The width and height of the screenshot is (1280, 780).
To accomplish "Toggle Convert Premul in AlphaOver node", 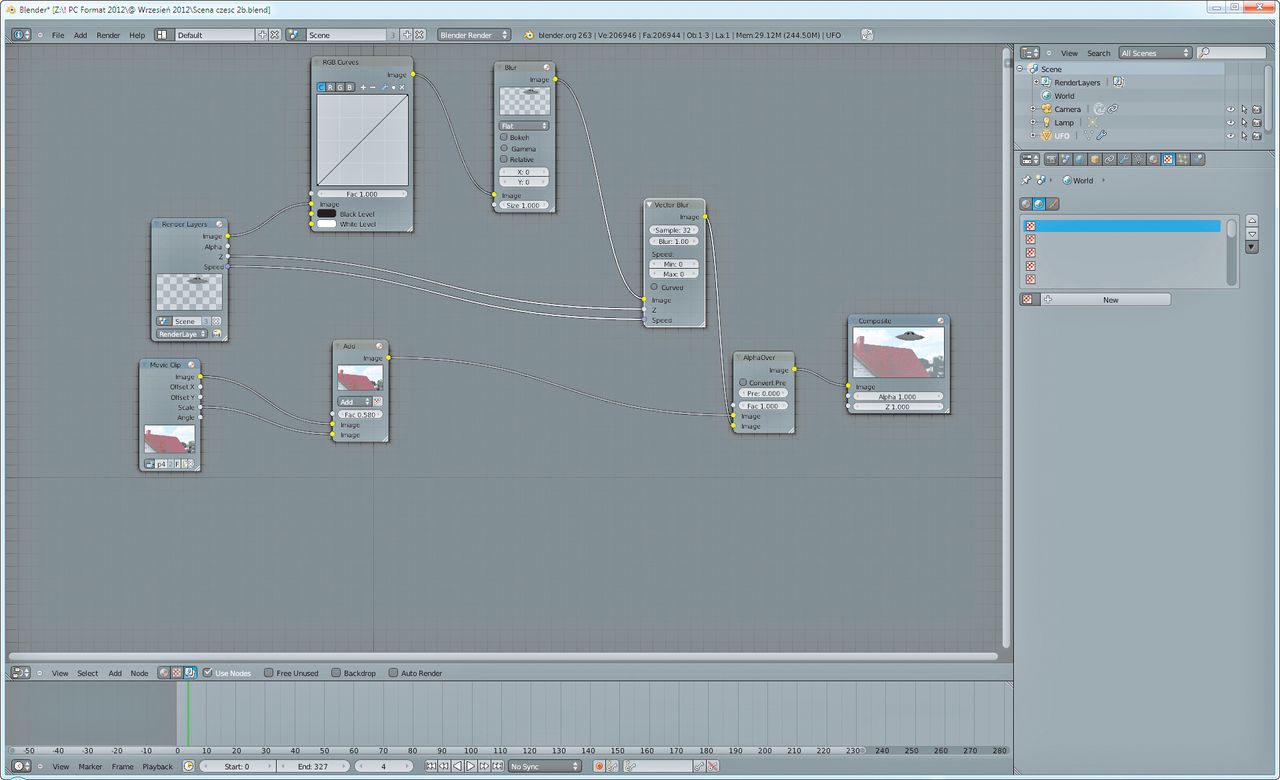I will (743, 382).
